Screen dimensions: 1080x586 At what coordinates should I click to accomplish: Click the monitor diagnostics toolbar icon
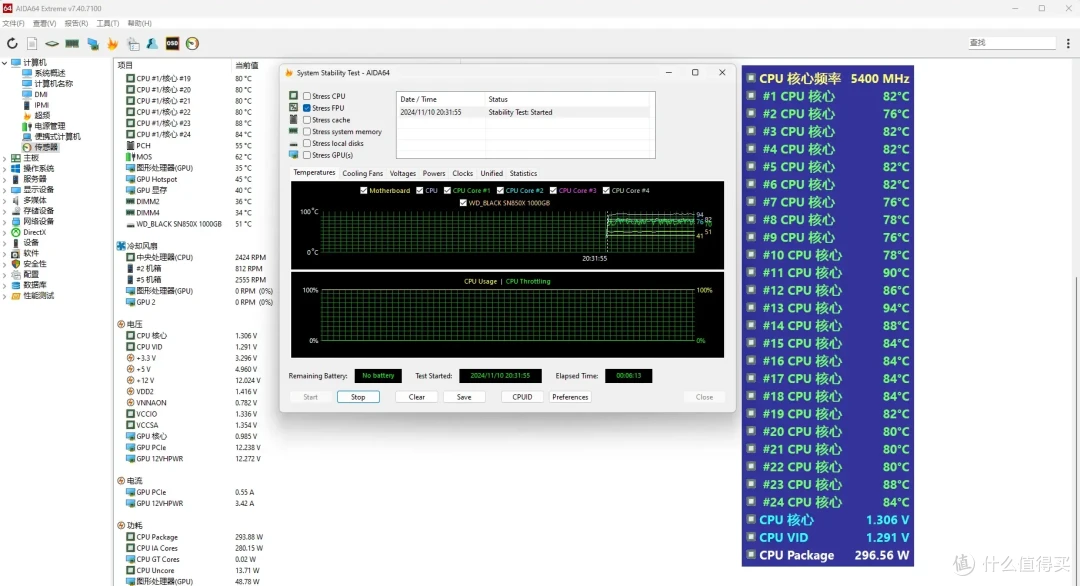(x=92, y=43)
